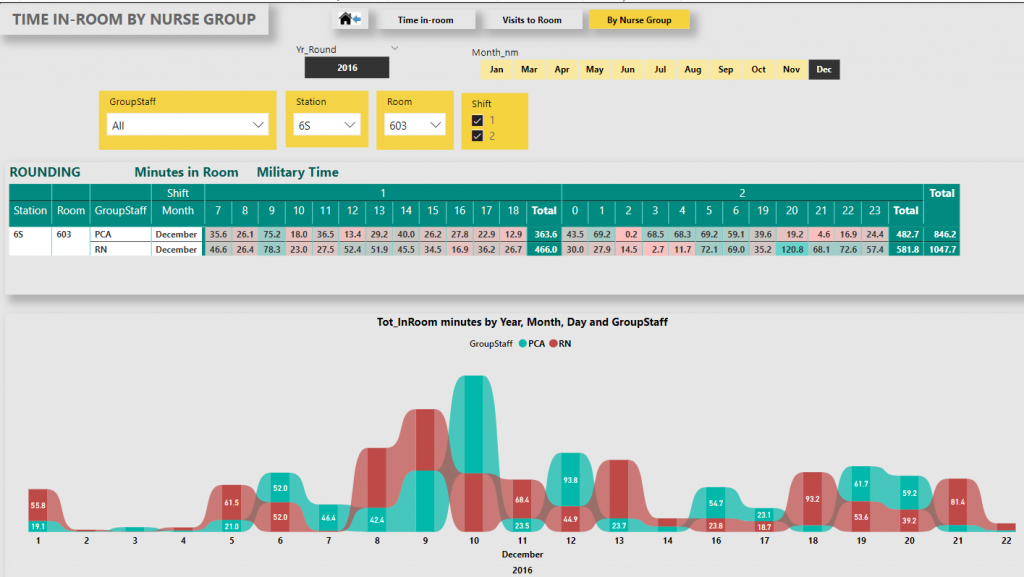Click the RN cell value 120.8
1024x577 pixels.
tap(791, 249)
